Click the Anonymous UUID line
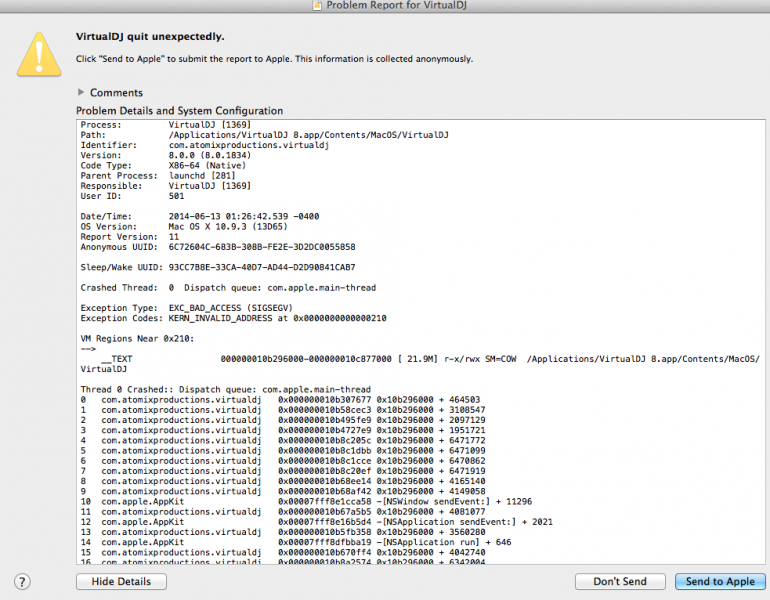Screen dimensions: 770x600 (218, 247)
